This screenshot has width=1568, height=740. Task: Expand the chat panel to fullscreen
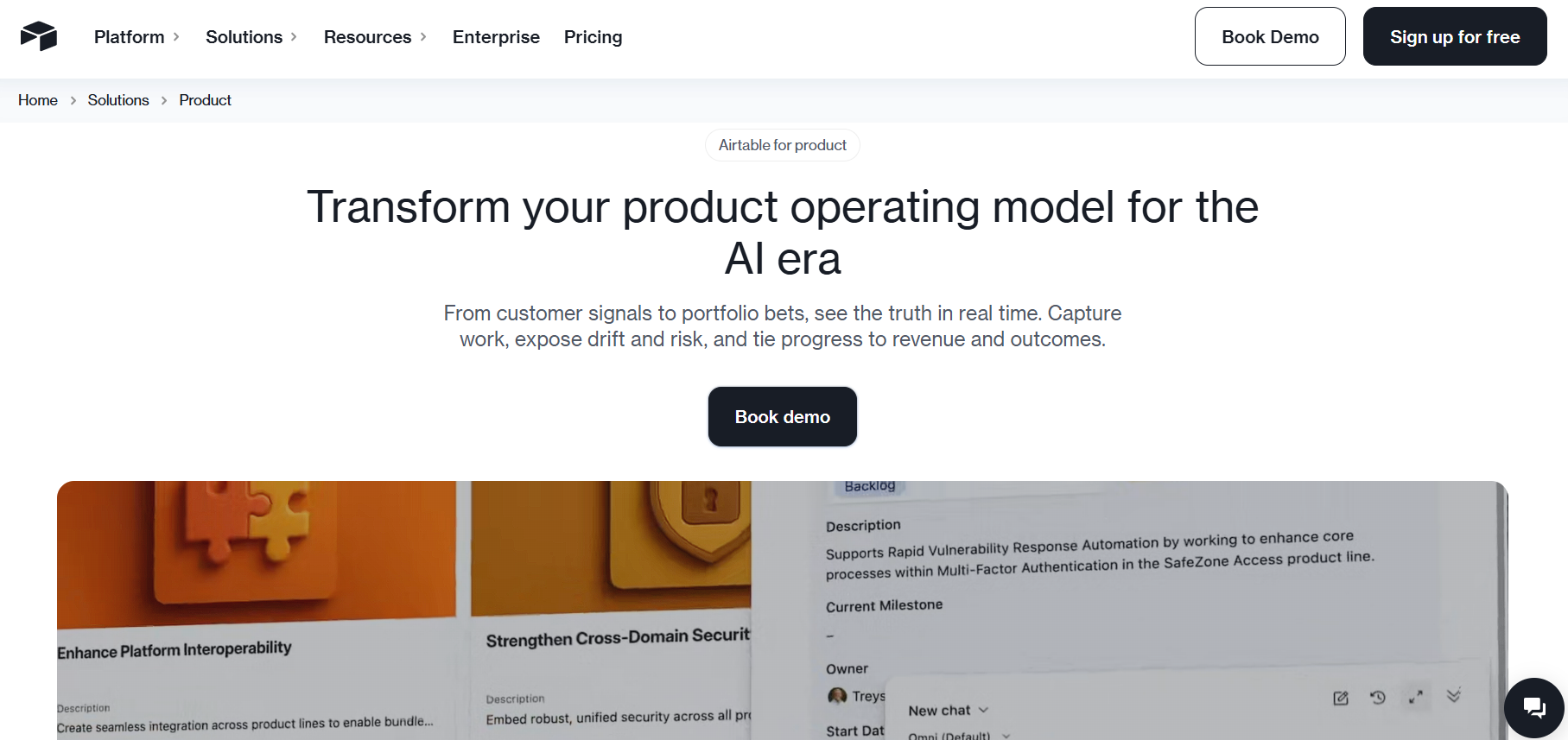1415,697
